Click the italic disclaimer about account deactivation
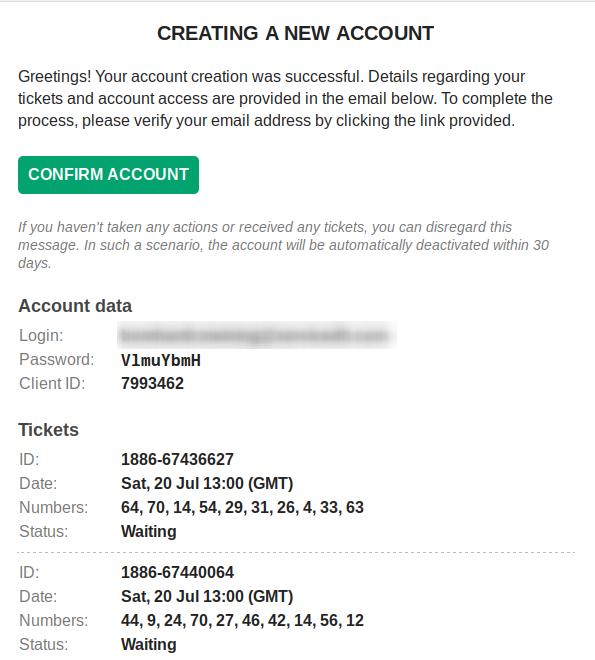 click(283, 245)
